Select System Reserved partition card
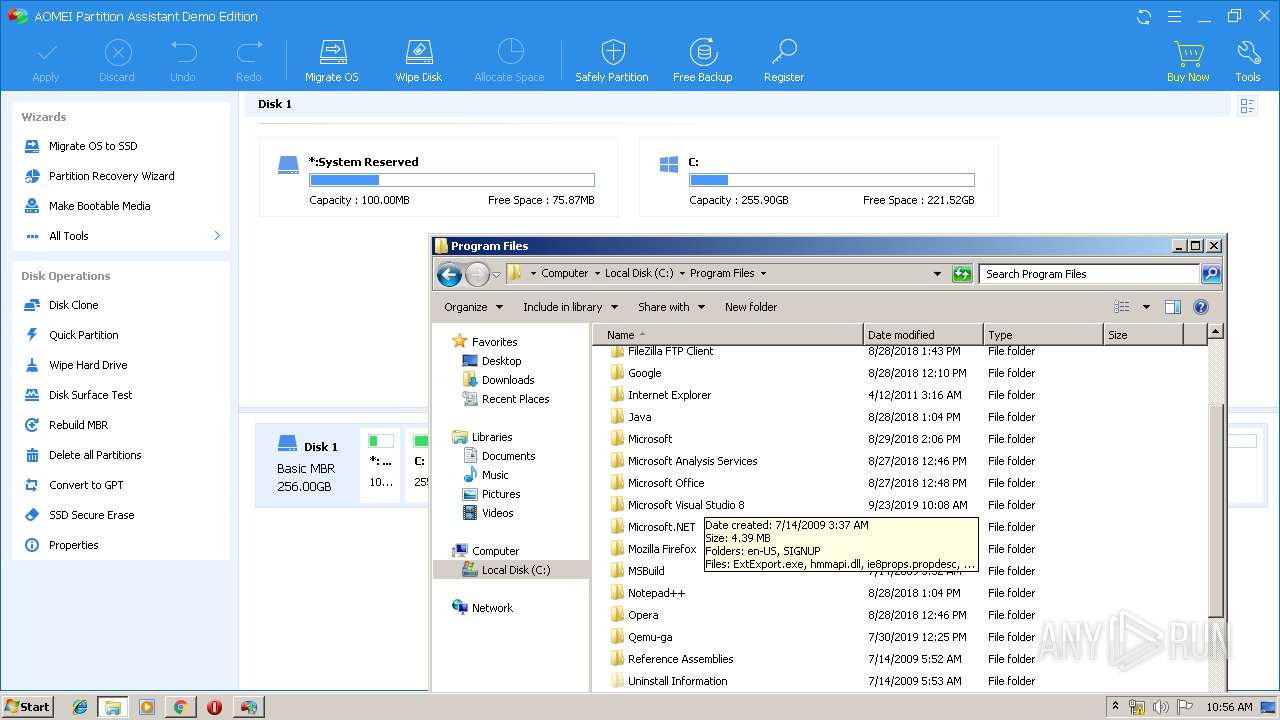 coord(438,177)
